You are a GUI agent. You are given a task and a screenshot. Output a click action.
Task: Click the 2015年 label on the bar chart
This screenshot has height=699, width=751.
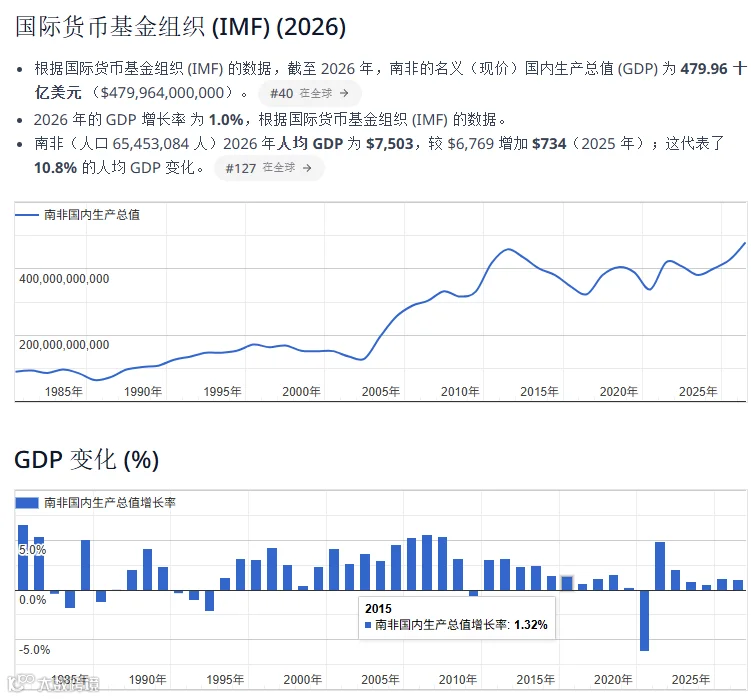[x=535, y=679]
